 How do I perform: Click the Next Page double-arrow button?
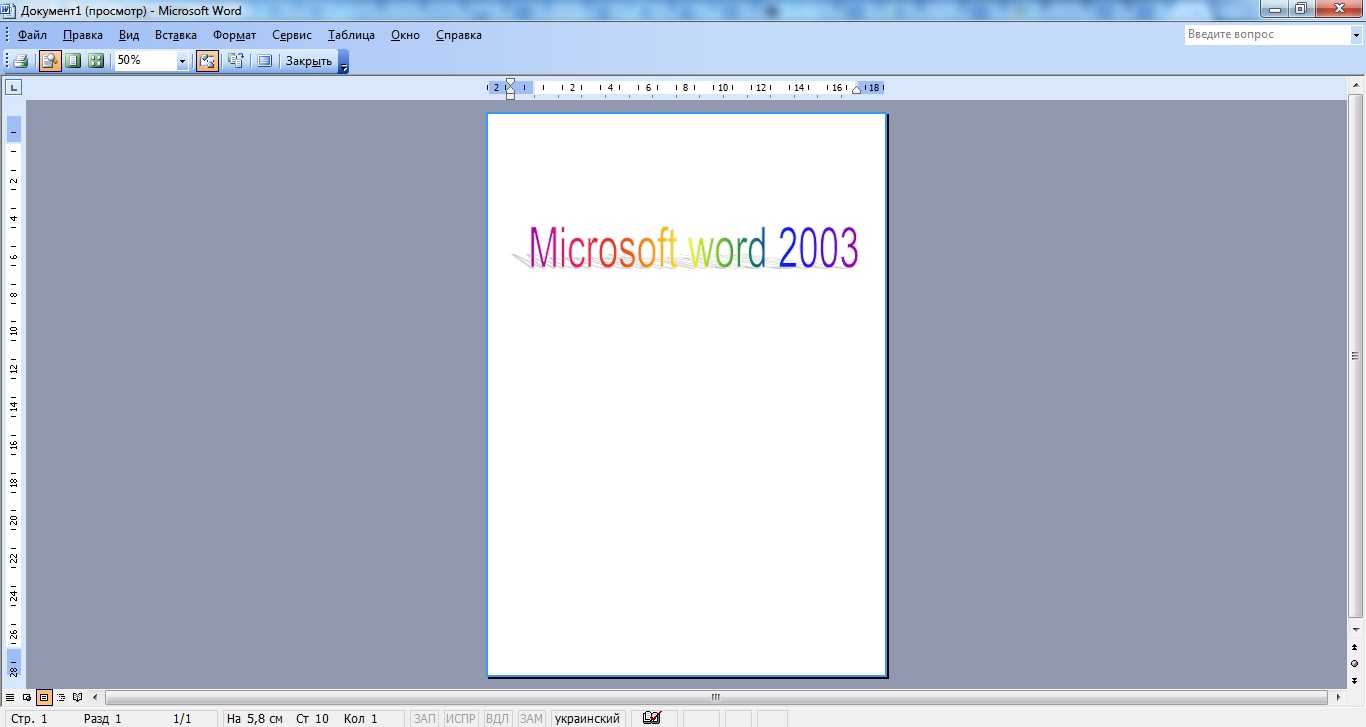pyautogui.click(x=1356, y=680)
